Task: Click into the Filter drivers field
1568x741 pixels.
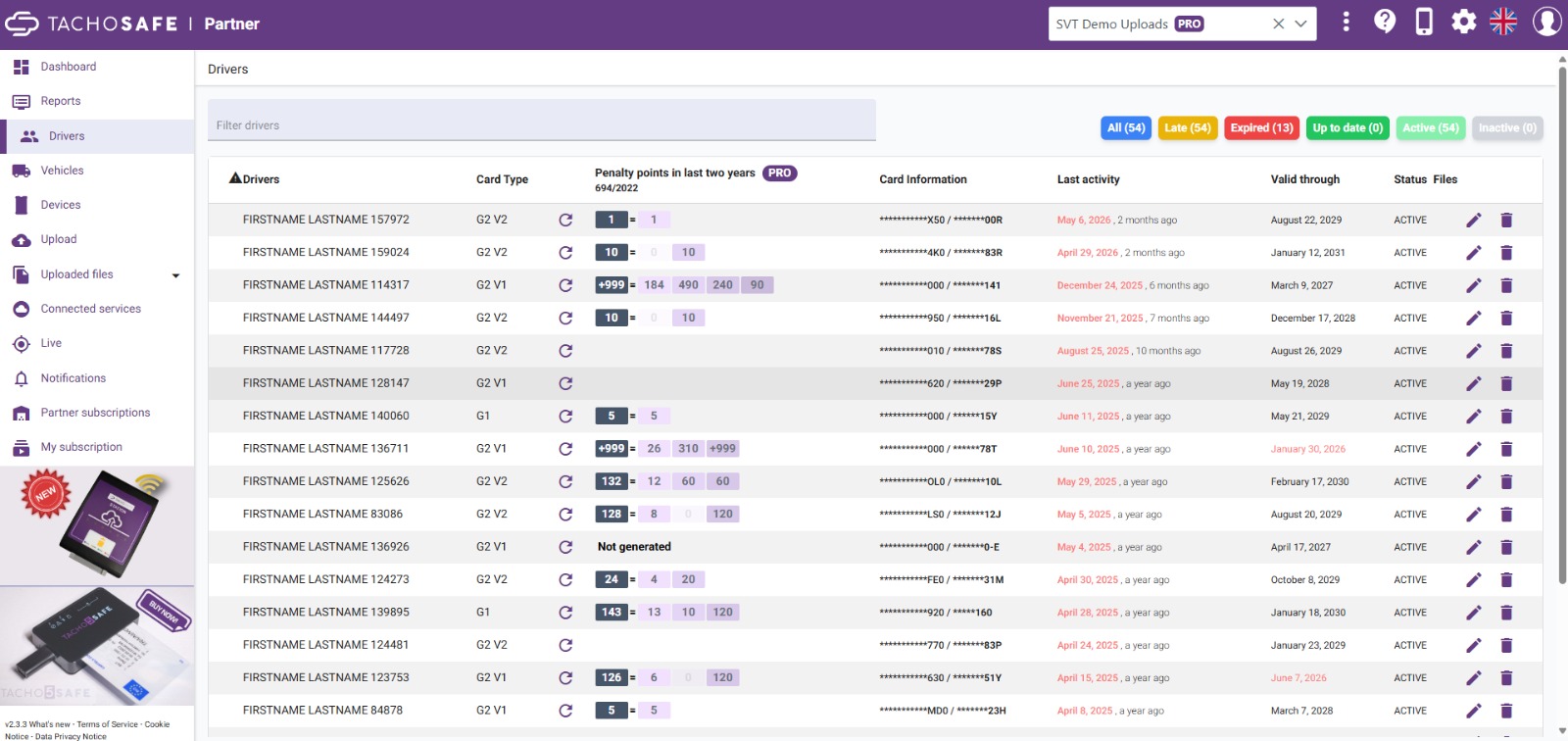Action: click(542, 121)
